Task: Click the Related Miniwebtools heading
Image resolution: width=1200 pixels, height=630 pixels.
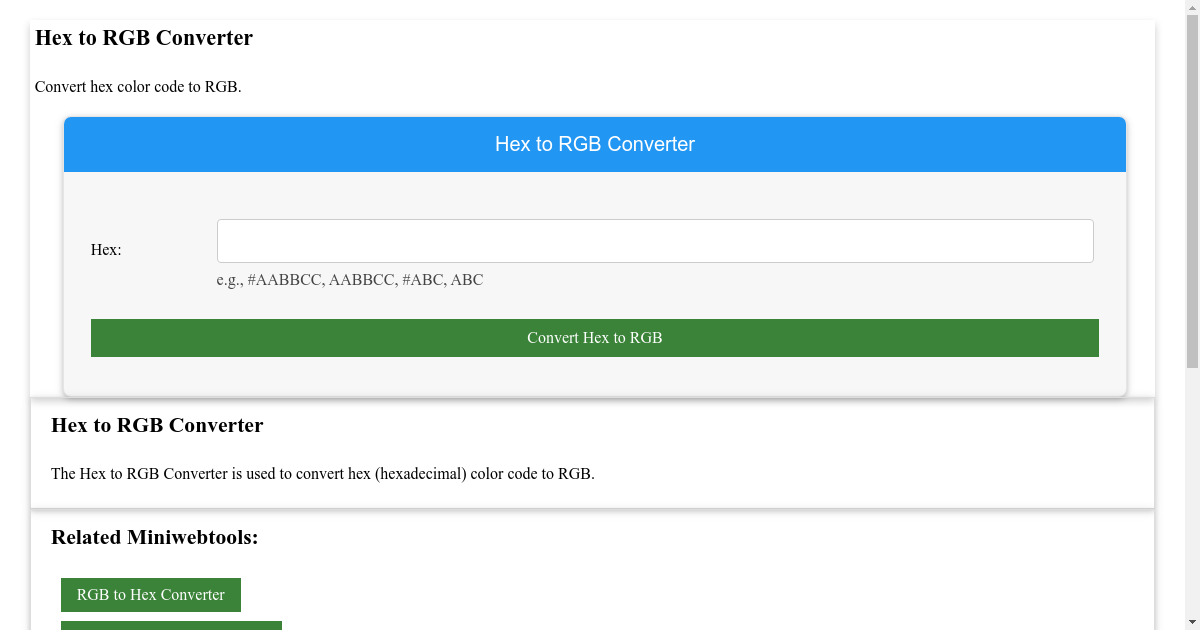Action: (154, 537)
